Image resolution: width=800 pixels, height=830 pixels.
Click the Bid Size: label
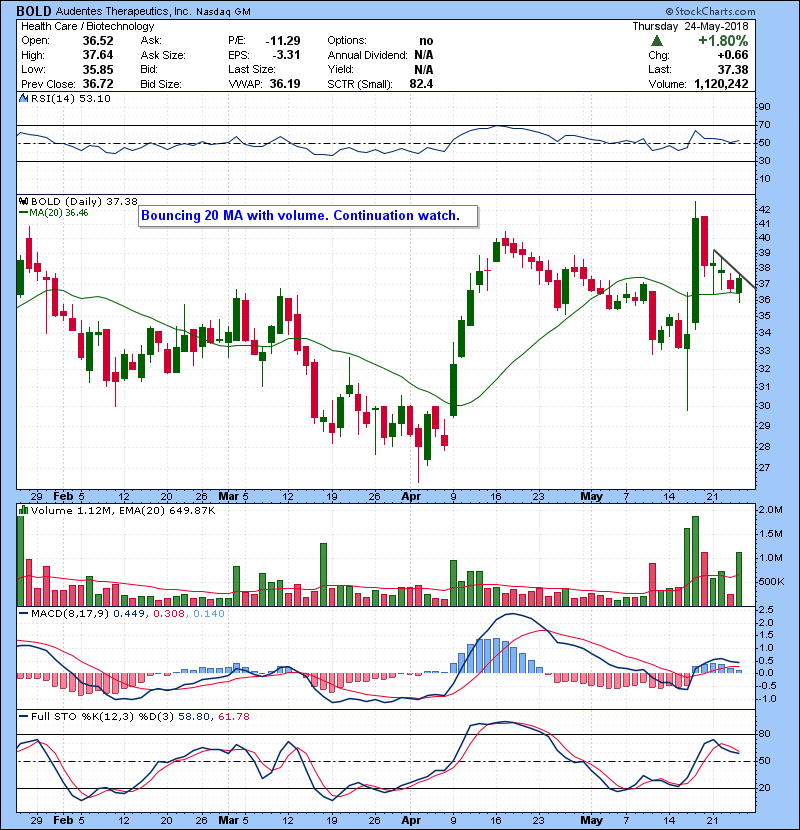point(161,84)
